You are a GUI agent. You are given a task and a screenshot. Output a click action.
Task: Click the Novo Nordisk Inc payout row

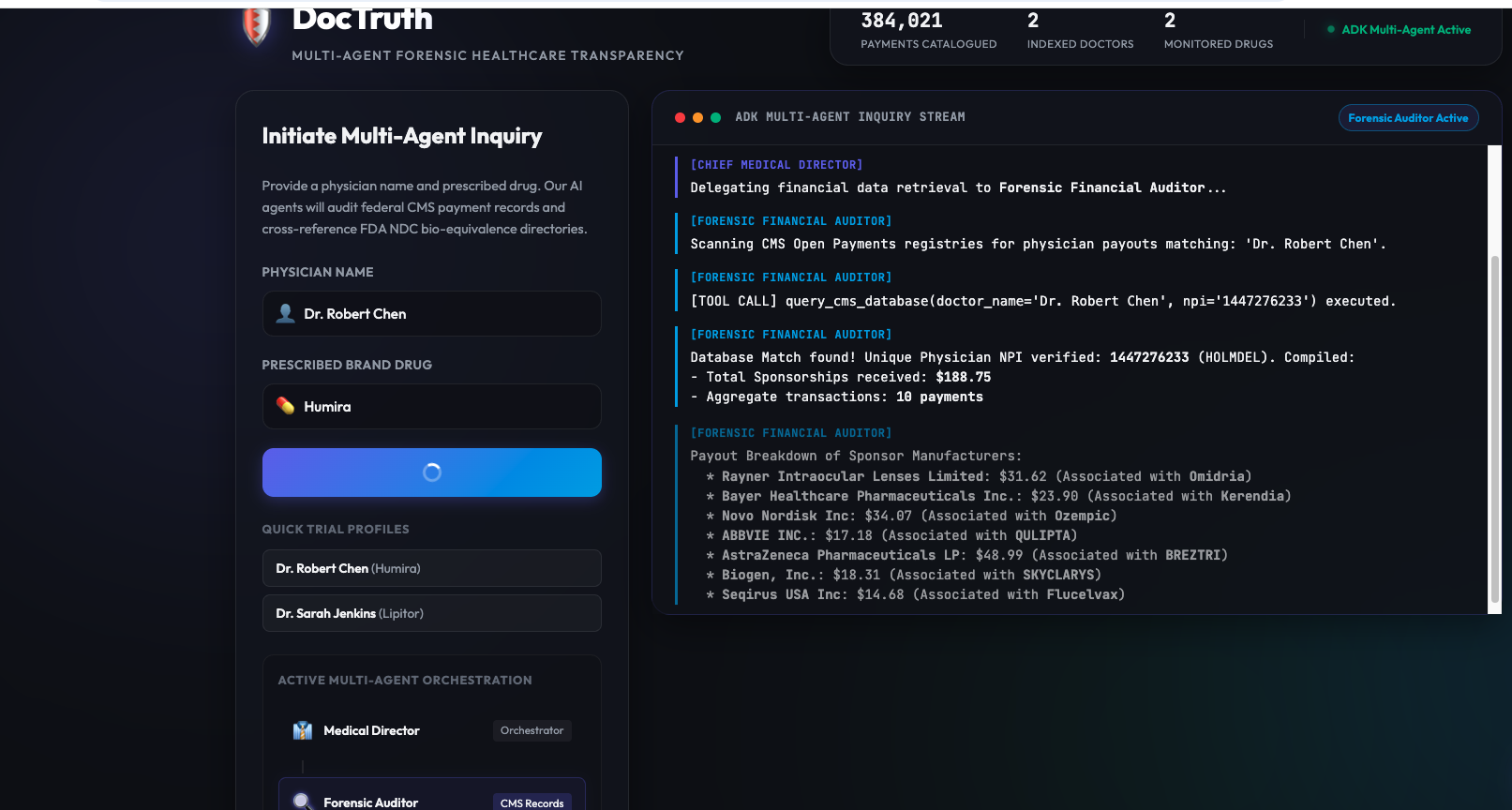911,516
